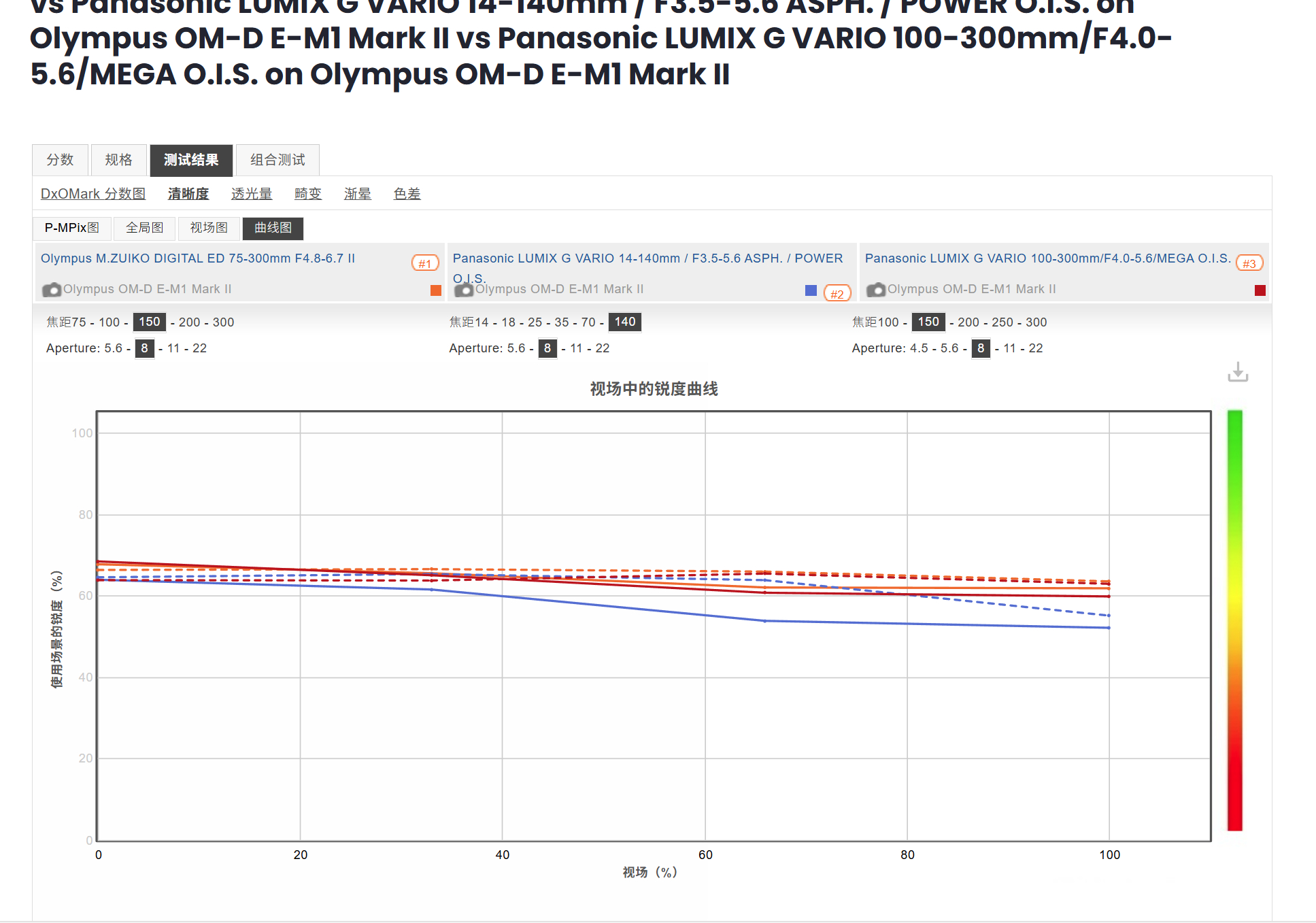This screenshot has width=1316, height=923.
Task: Select focal length 200 for Olympus 75-300mm lens
Action: coord(190,322)
